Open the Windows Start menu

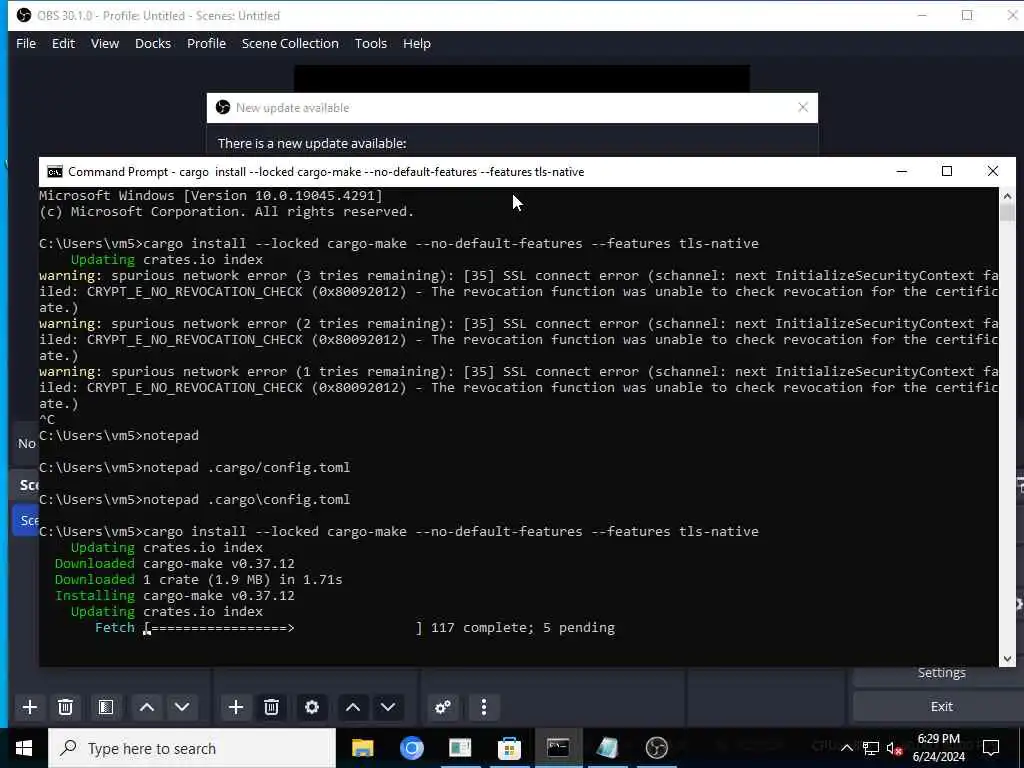(24, 748)
